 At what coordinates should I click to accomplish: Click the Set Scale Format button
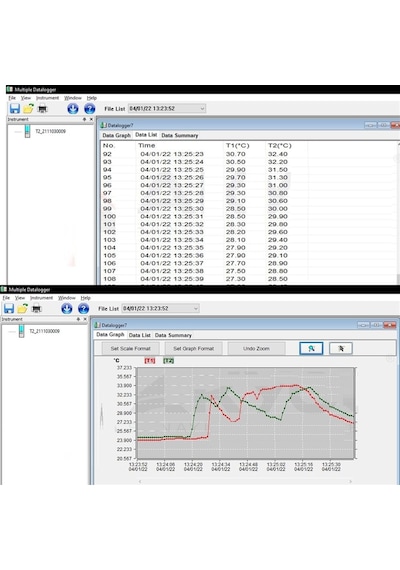click(130, 348)
